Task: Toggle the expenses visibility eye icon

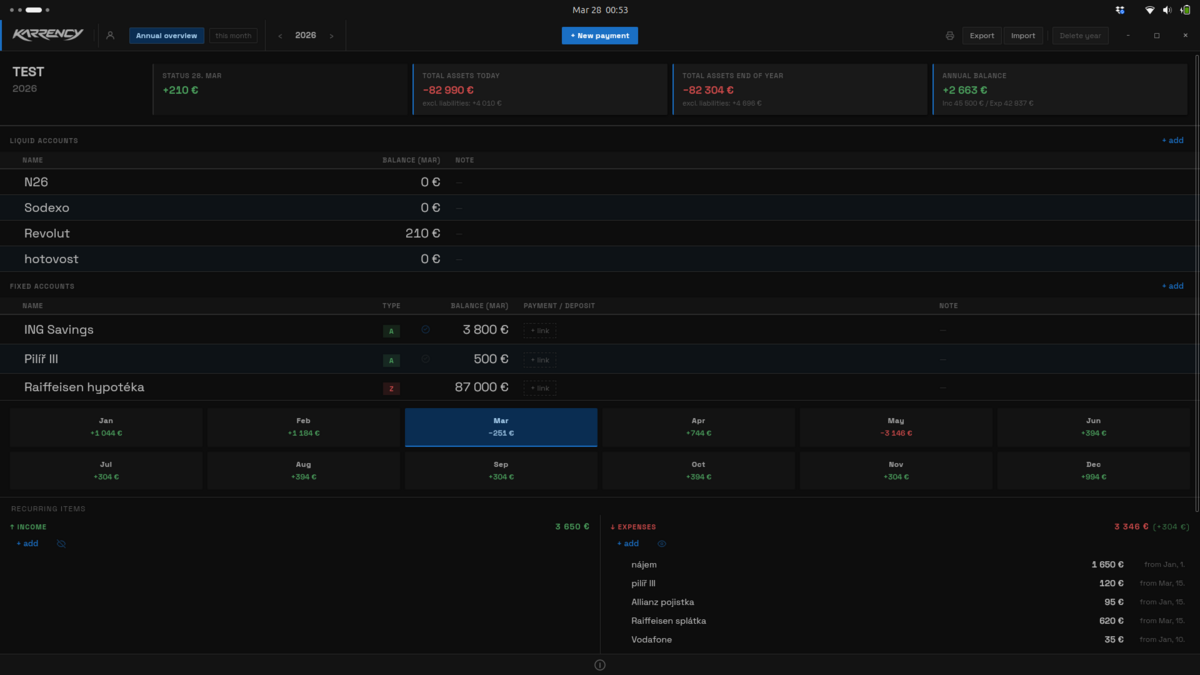Action: coord(661,544)
